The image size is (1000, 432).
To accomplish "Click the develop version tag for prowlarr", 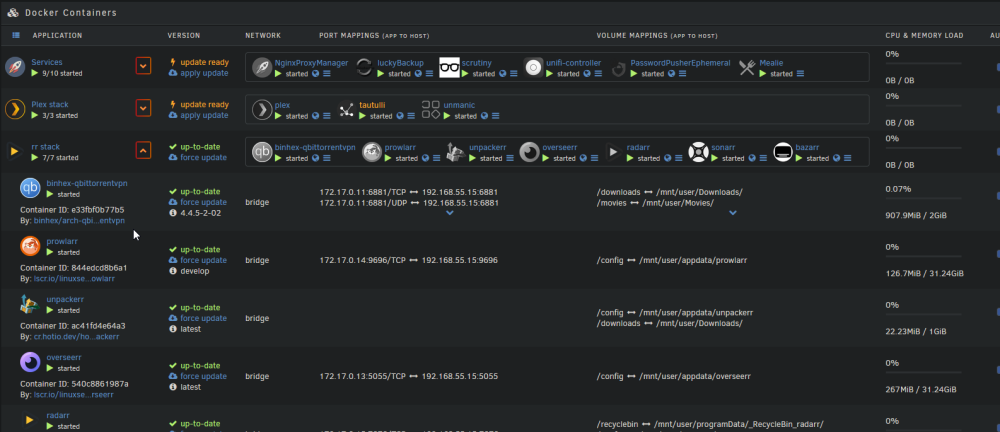I will 195,271.
